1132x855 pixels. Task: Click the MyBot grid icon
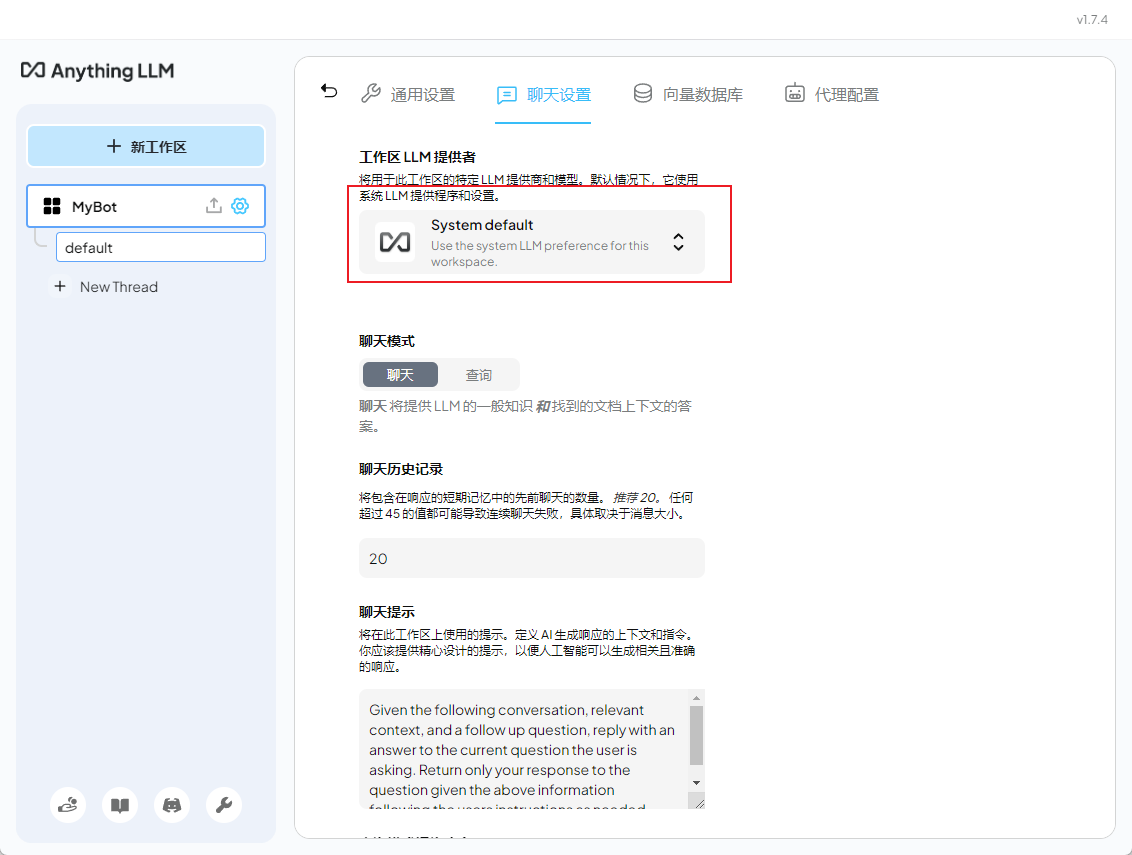pyautogui.click(x=52, y=207)
